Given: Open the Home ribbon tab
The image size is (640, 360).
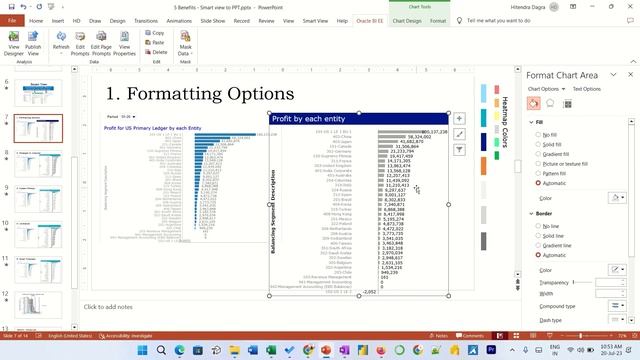Looking at the screenshot, I should click(x=36, y=20).
